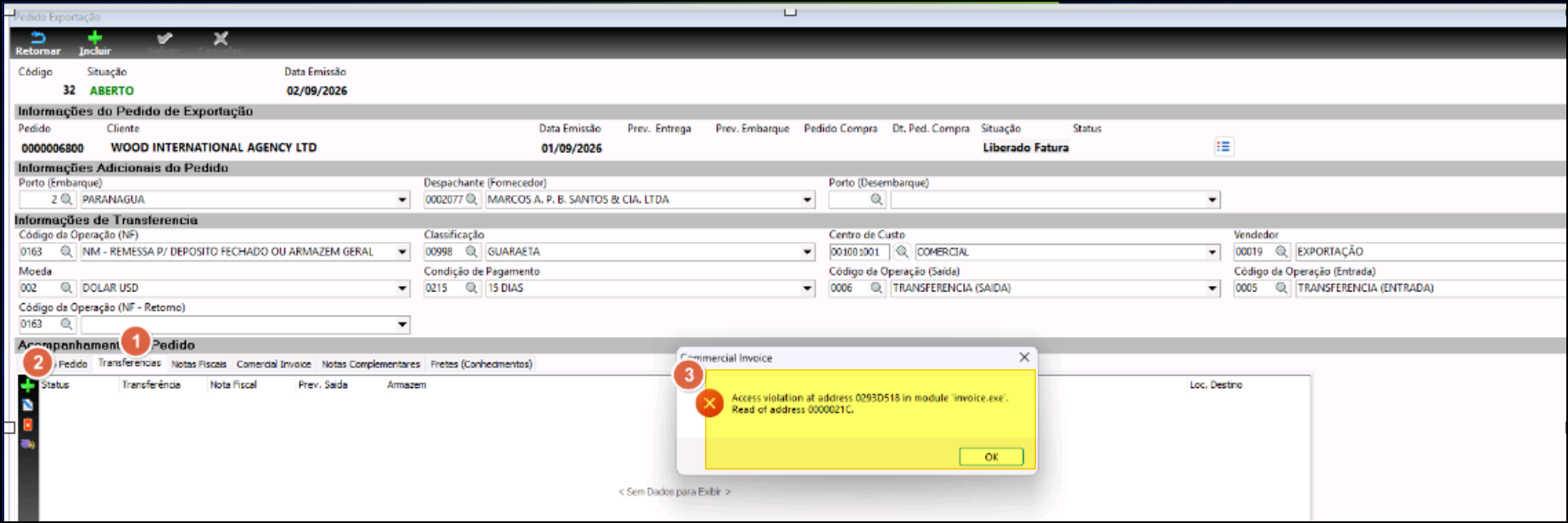Click the Retornar toolbar button
Image resolution: width=1568 pixels, height=523 pixels.
coord(38,43)
